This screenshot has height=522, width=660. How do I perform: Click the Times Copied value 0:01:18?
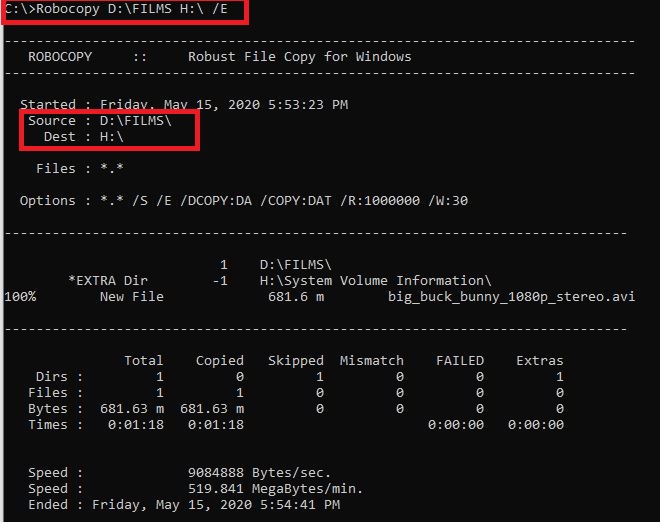pos(216,425)
